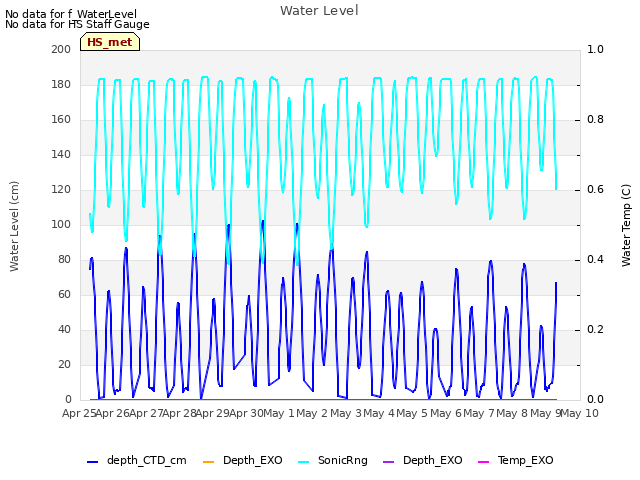
Task: Click the 200 y-axis tick label
Action: tap(61, 49)
